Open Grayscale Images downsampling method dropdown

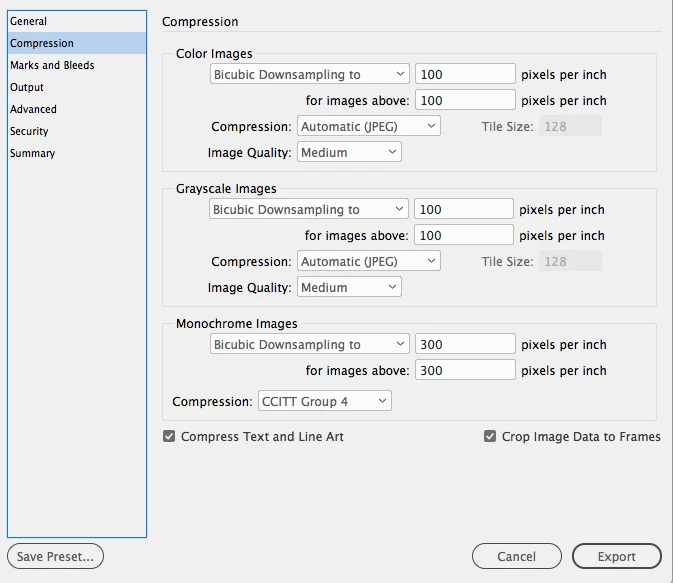pos(309,209)
